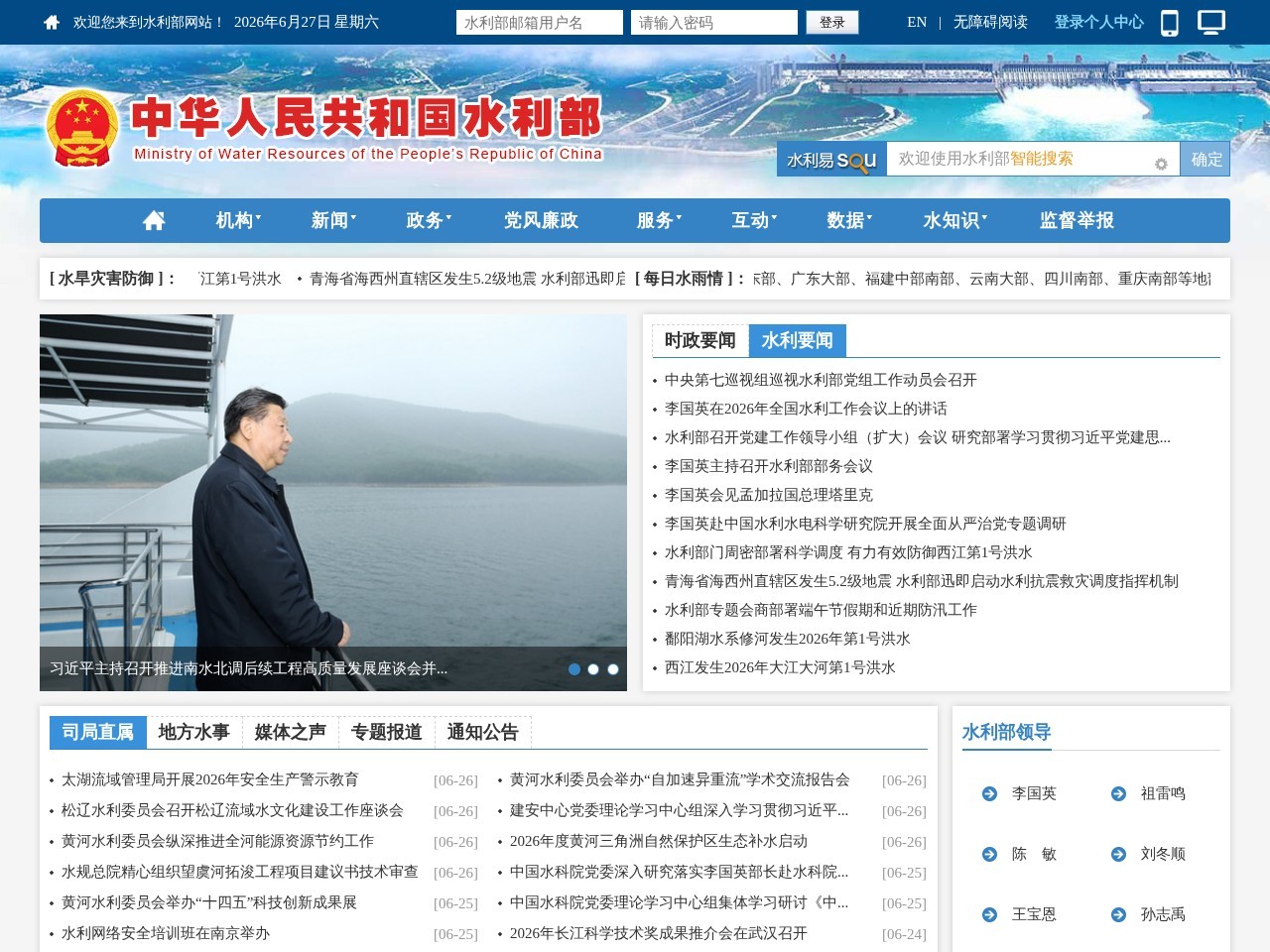Open 无障碍阅读 accessibility link
Screen dimensions: 1270x952
pyautogui.click(x=990, y=22)
